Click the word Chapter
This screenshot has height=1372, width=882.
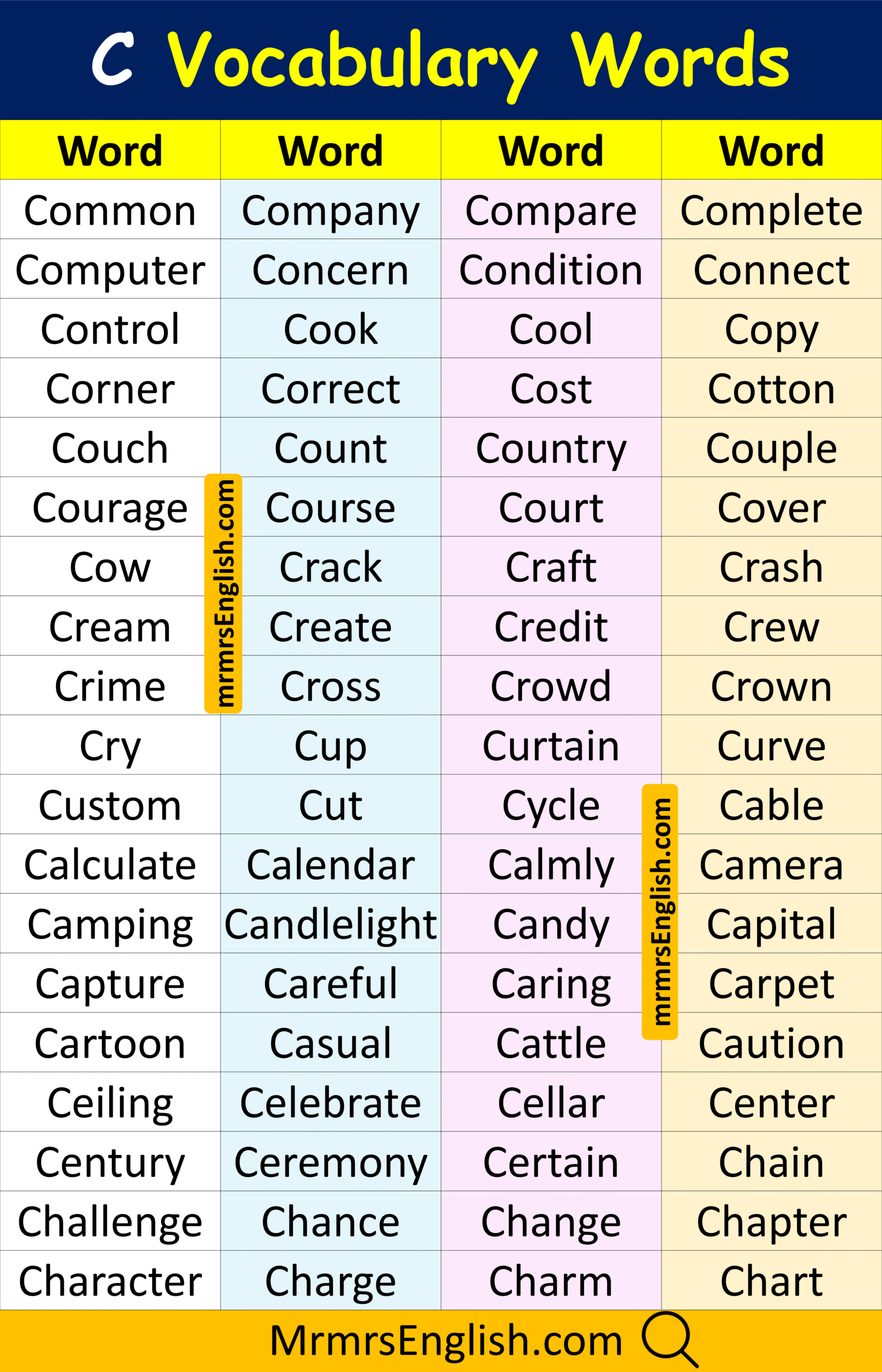click(771, 1221)
